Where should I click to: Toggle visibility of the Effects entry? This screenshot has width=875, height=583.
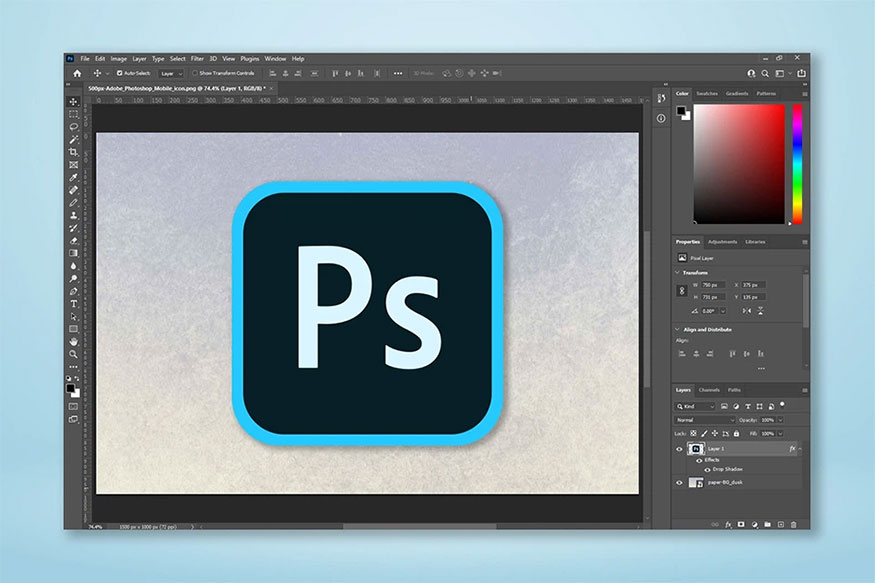(699, 460)
